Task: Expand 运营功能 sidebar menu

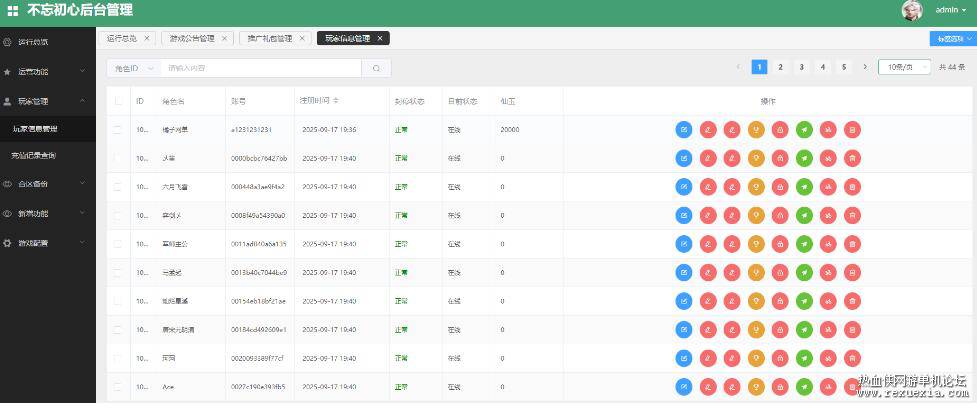Action: point(48,72)
